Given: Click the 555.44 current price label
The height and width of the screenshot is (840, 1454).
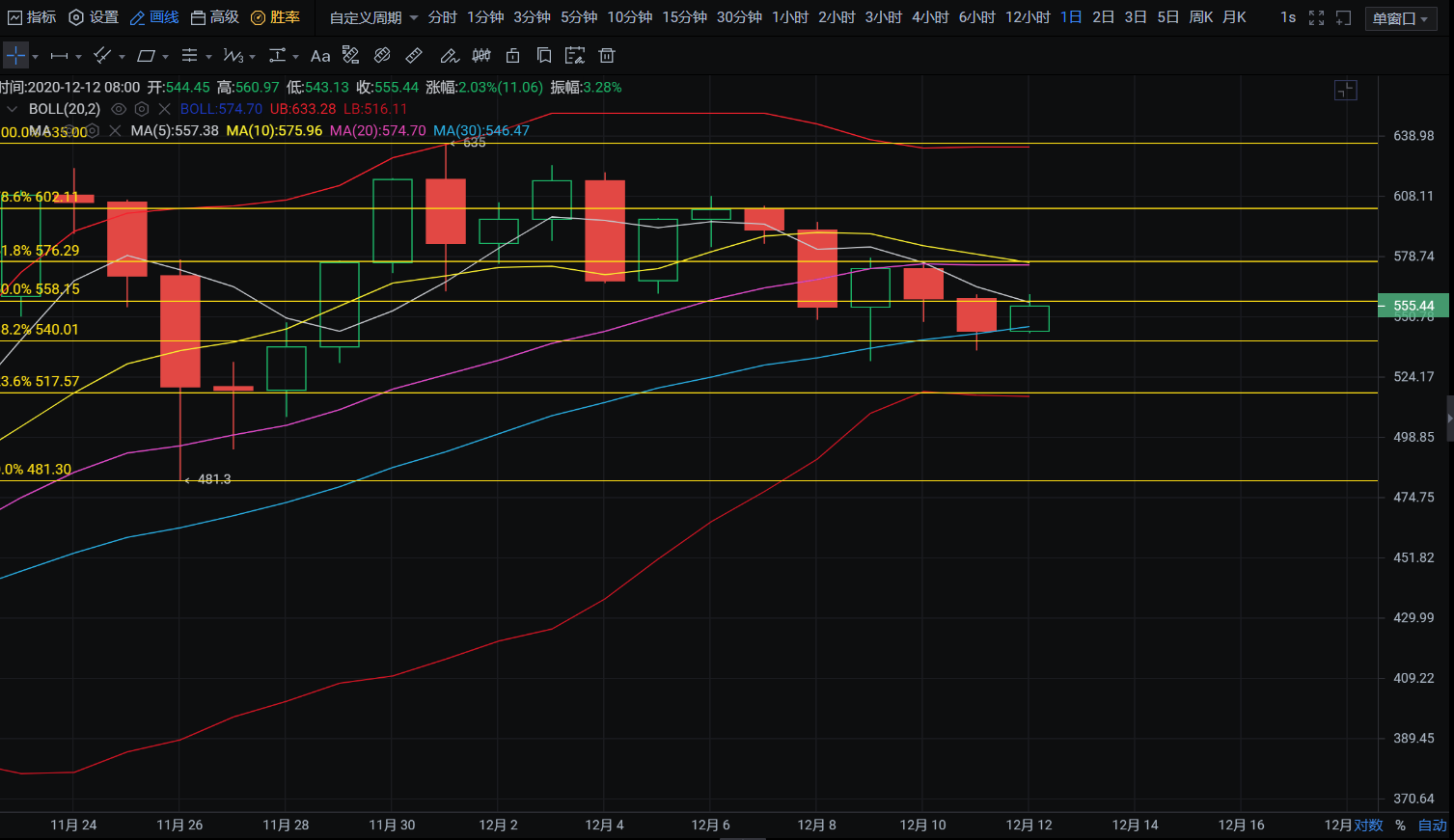Looking at the screenshot, I should [1413, 306].
